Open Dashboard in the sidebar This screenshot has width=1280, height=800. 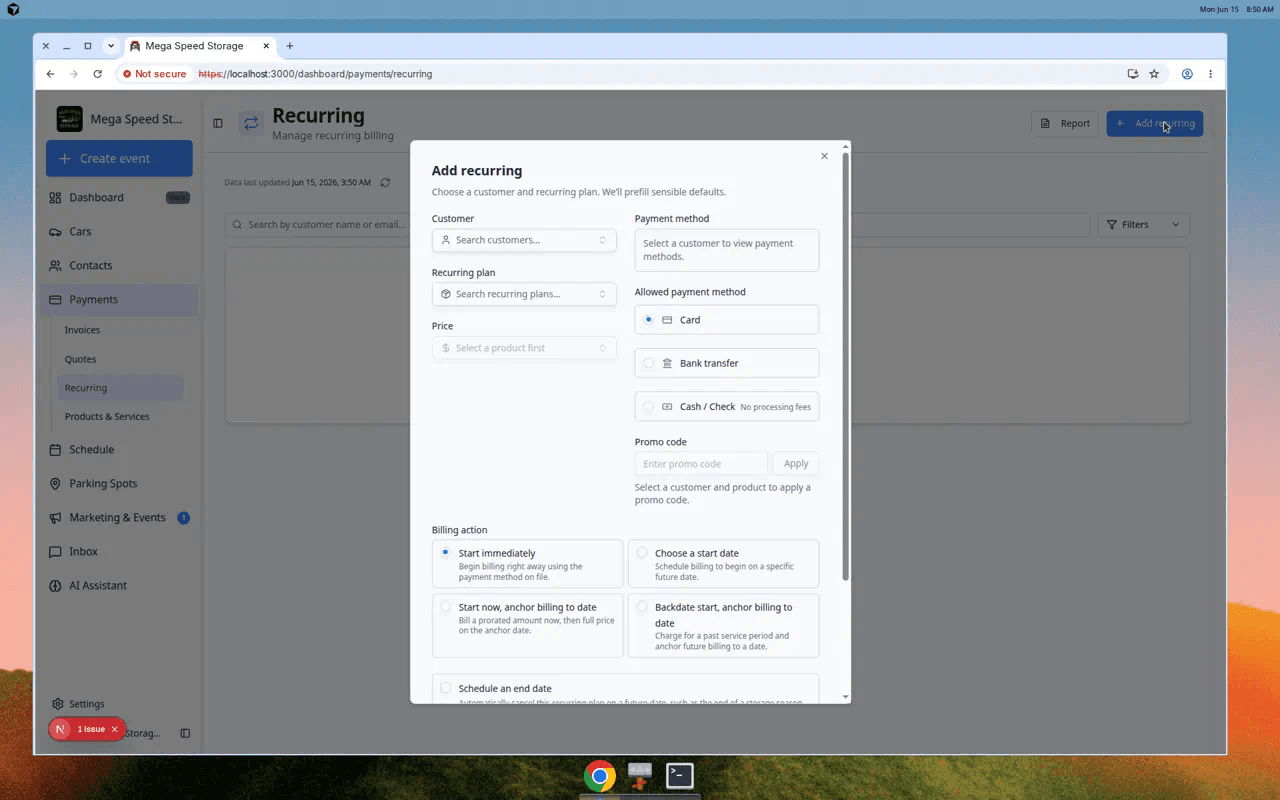[119, 197]
